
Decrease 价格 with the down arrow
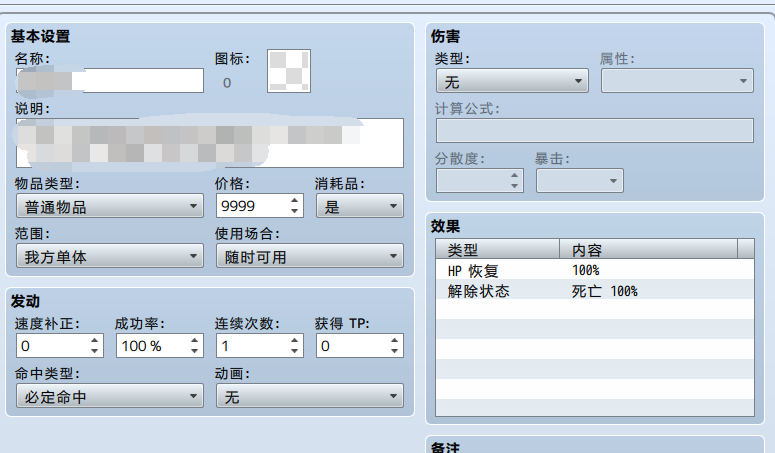coord(295,211)
